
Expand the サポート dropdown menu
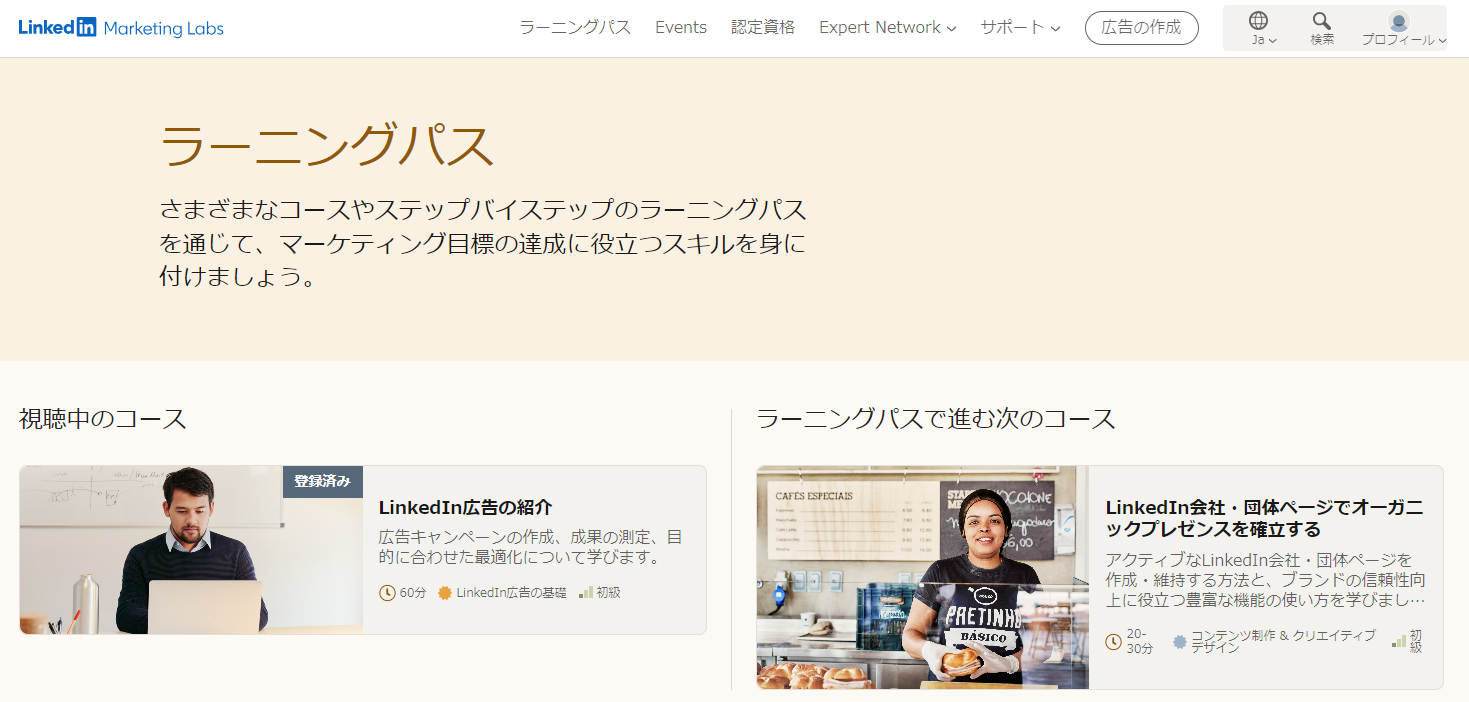pyautogui.click(x=1020, y=28)
